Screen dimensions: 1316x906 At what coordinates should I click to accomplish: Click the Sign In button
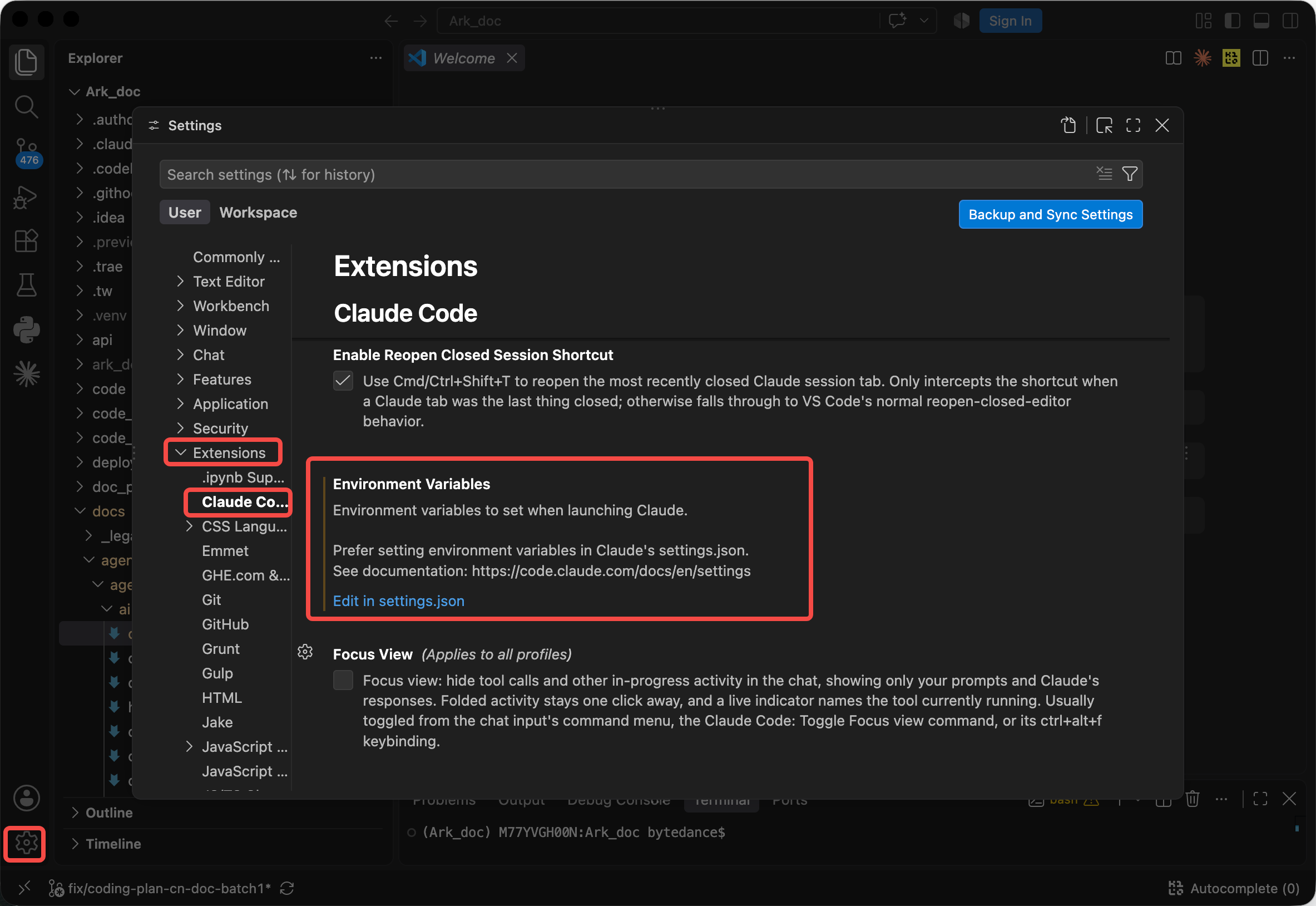coord(1010,21)
